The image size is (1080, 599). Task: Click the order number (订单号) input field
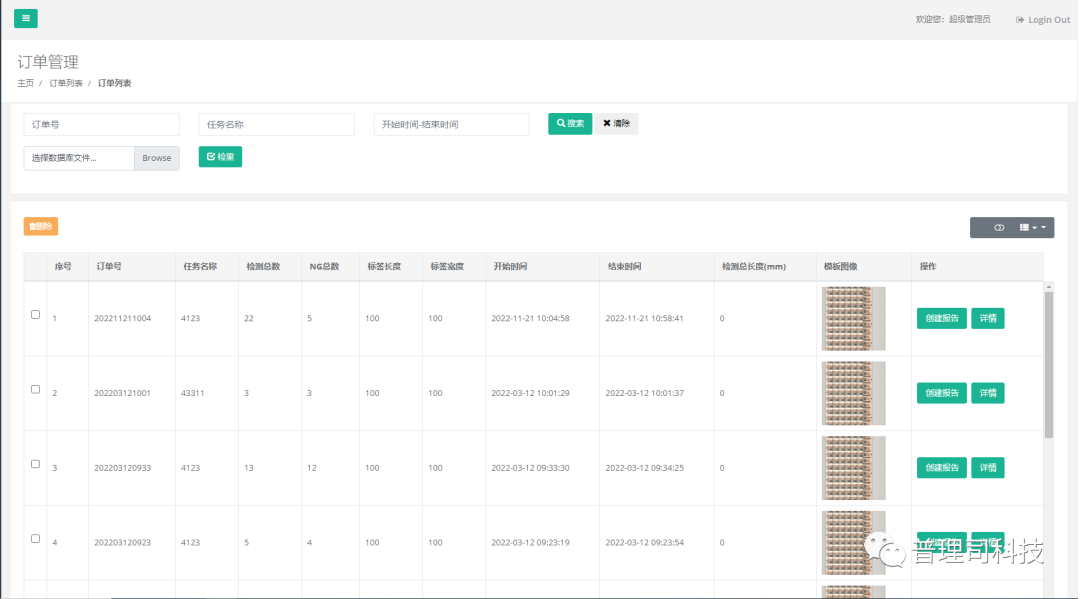point(101,125)
